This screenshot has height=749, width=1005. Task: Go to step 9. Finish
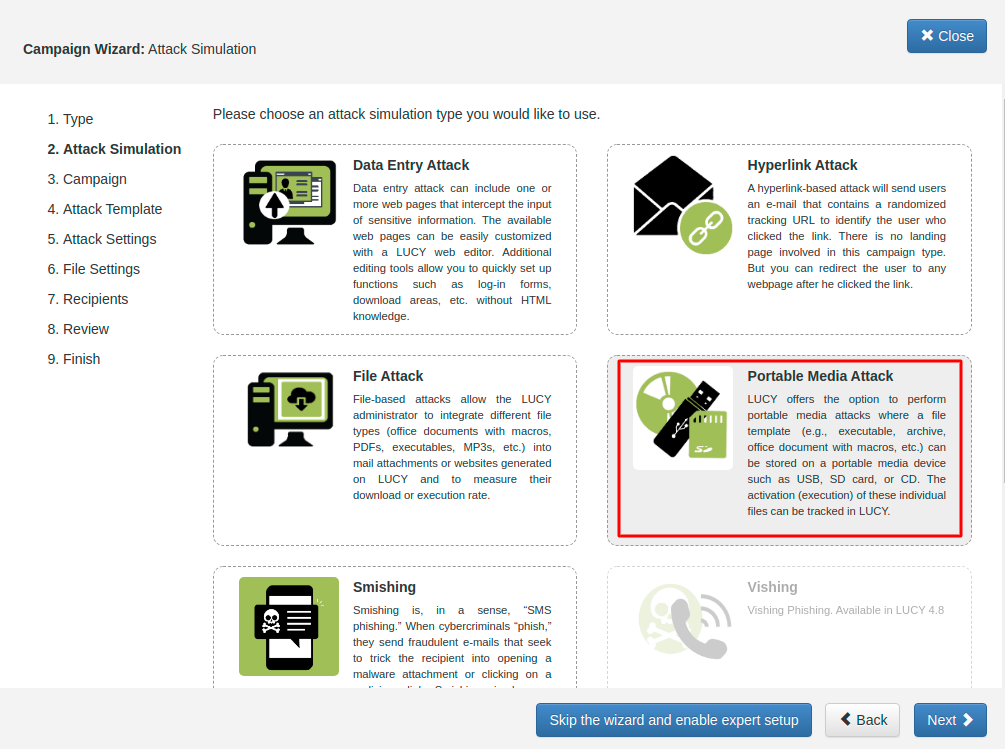[x=74, y=359]
